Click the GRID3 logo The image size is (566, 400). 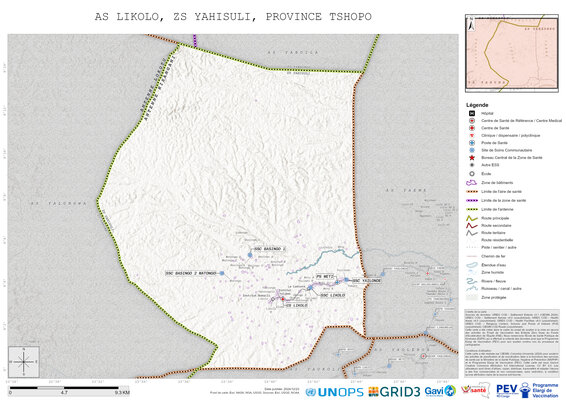[x=394, y=392]
